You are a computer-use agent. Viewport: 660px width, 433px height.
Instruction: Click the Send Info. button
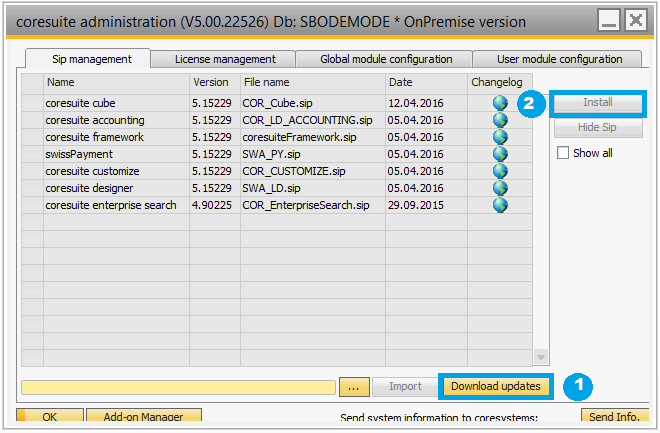point(614,416)
